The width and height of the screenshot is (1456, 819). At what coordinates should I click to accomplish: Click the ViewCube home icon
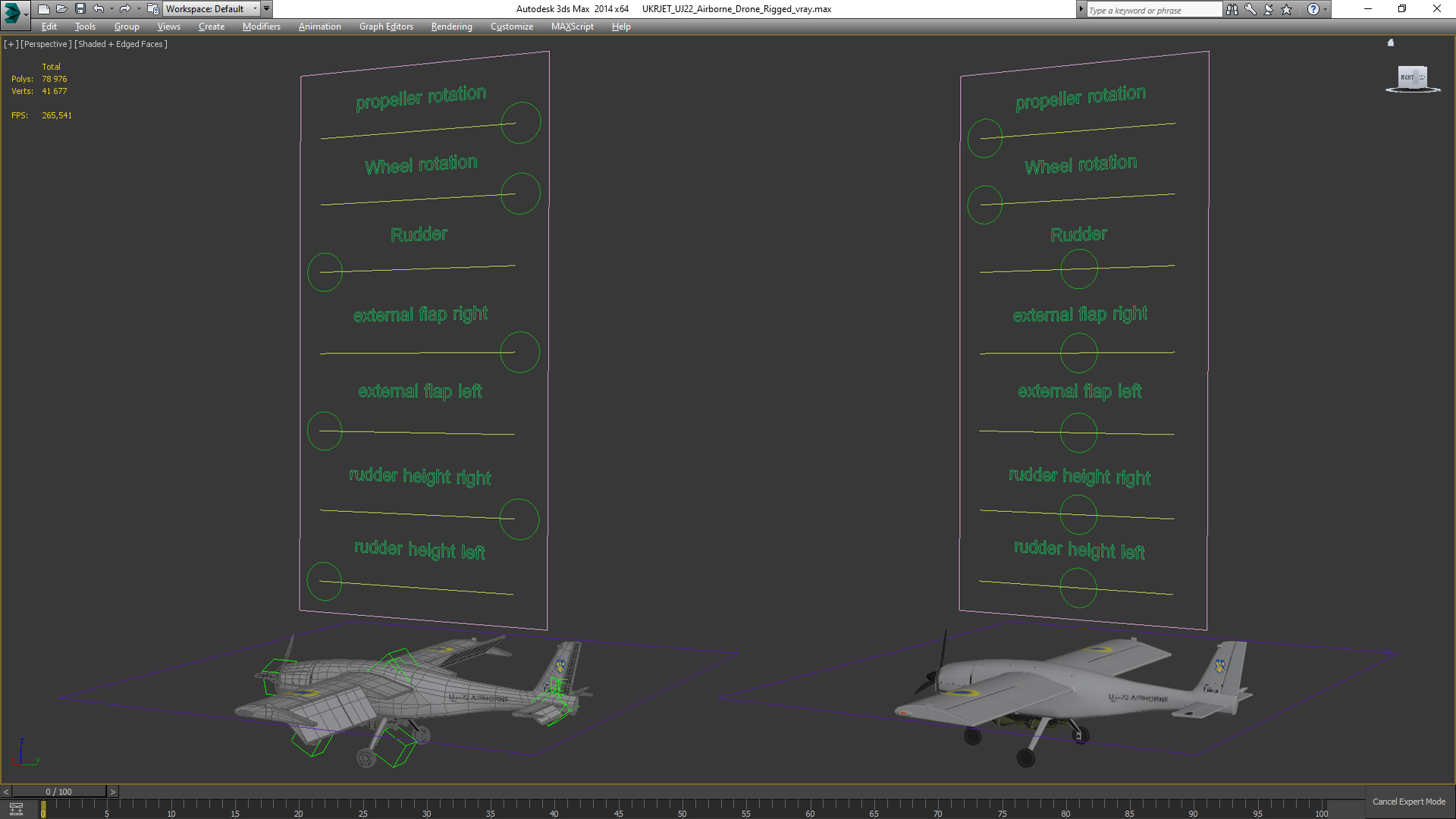[1391, 43]
